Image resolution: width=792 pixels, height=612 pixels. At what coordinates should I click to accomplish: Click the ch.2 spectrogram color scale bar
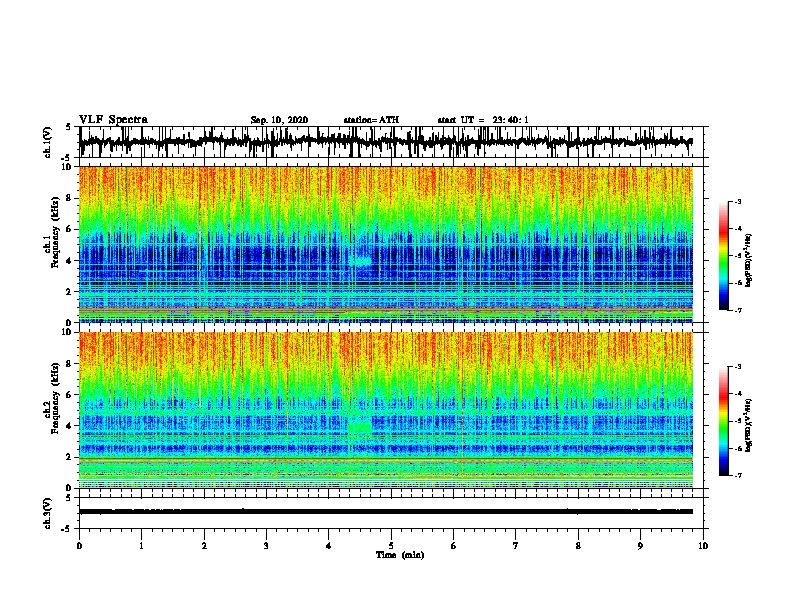pos(723,421)
